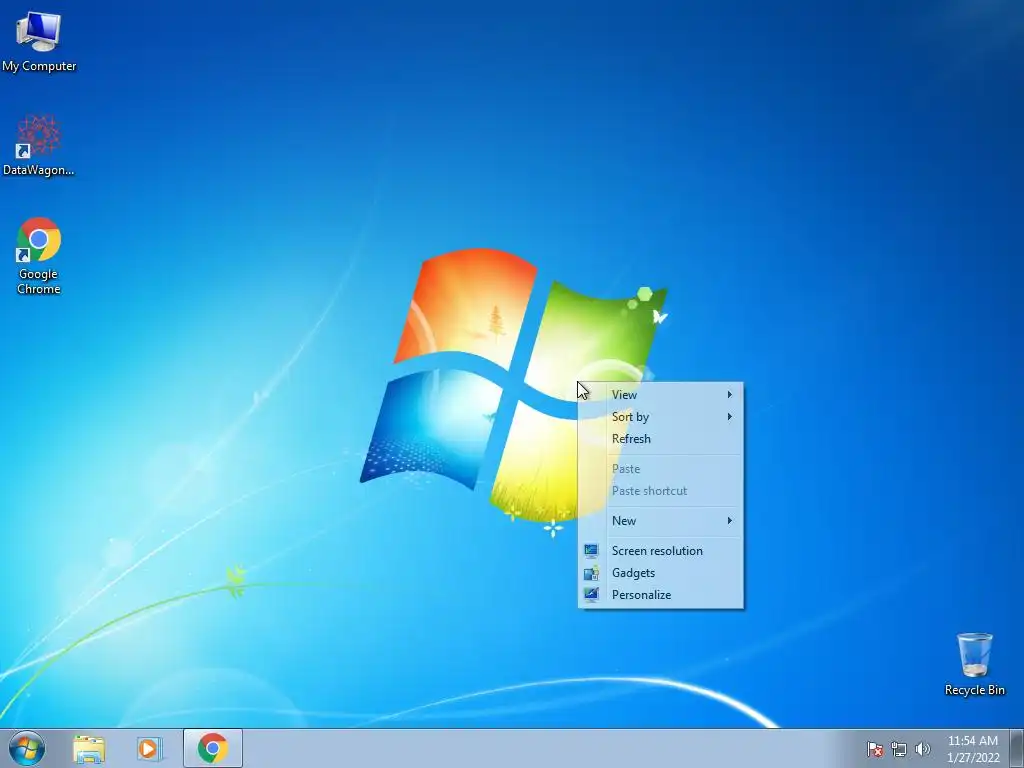Choose Personalize from the context menu
Viewport: 1024px width, 768px height.
point(660,595)
